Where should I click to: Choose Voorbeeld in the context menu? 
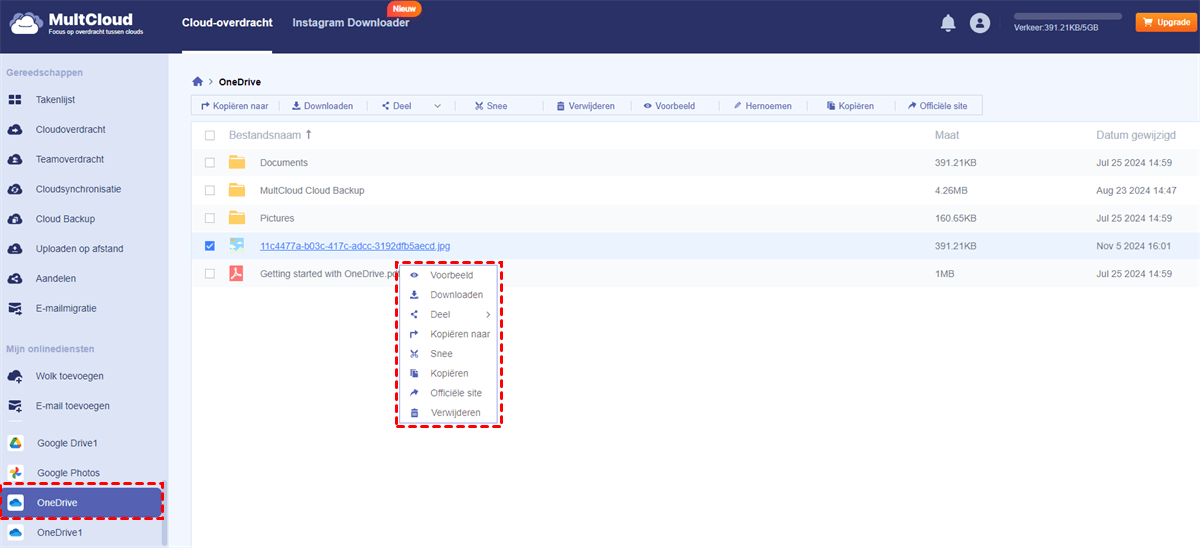tap(450, 275)
